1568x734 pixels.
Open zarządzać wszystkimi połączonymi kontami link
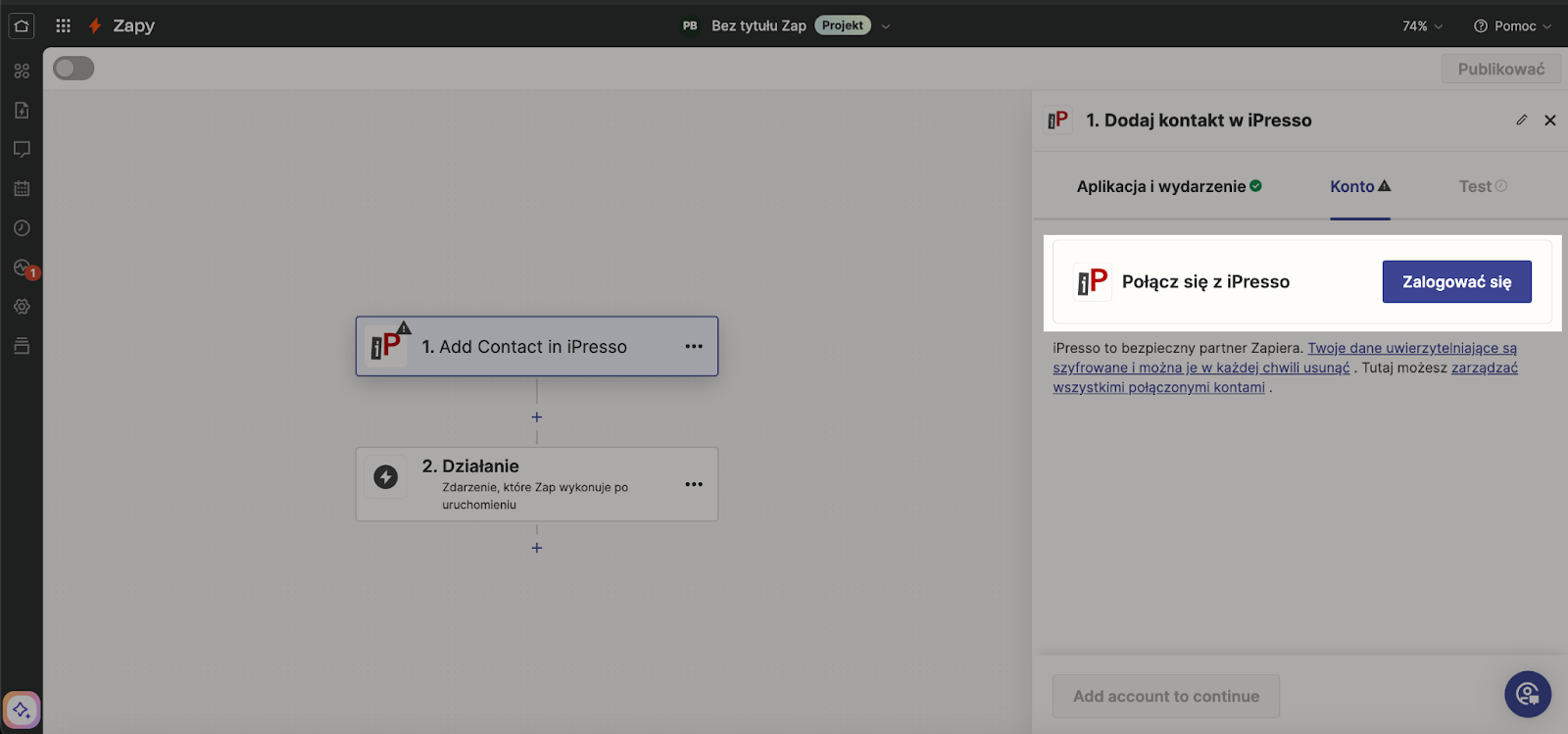point(1286,377)
